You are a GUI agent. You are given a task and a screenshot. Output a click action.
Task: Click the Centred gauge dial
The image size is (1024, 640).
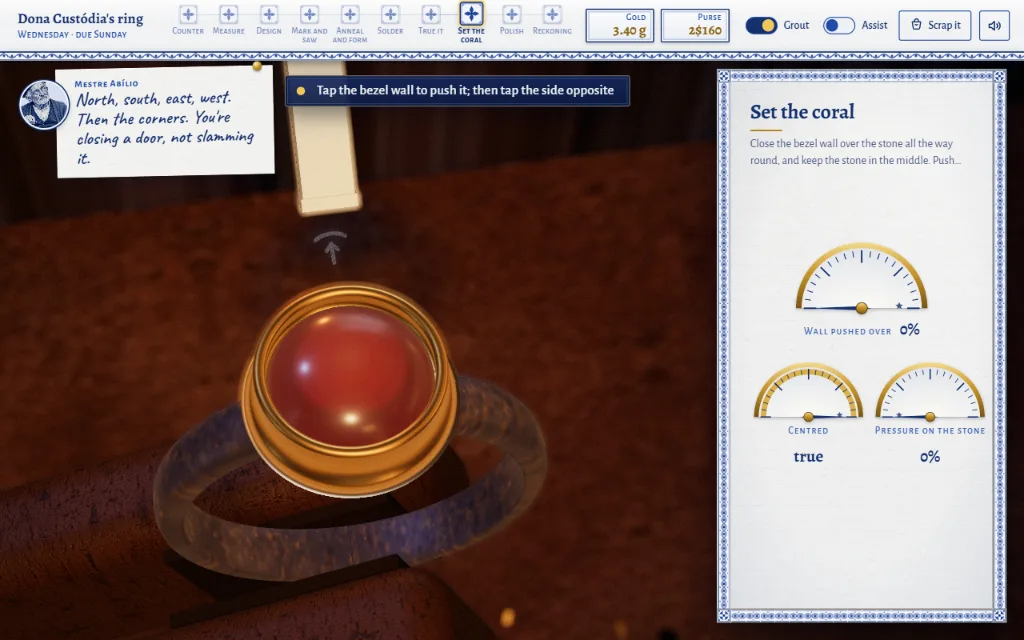(x=808, y=391)
